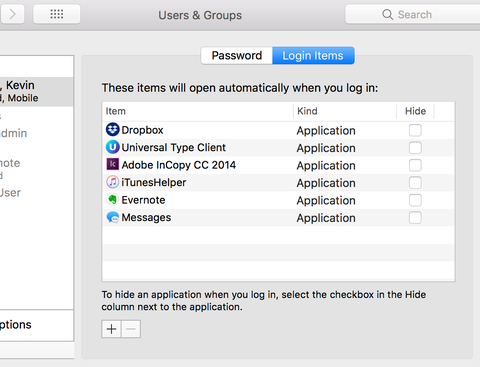
Task: Select the Login Items tab
Action: (313, 55)
